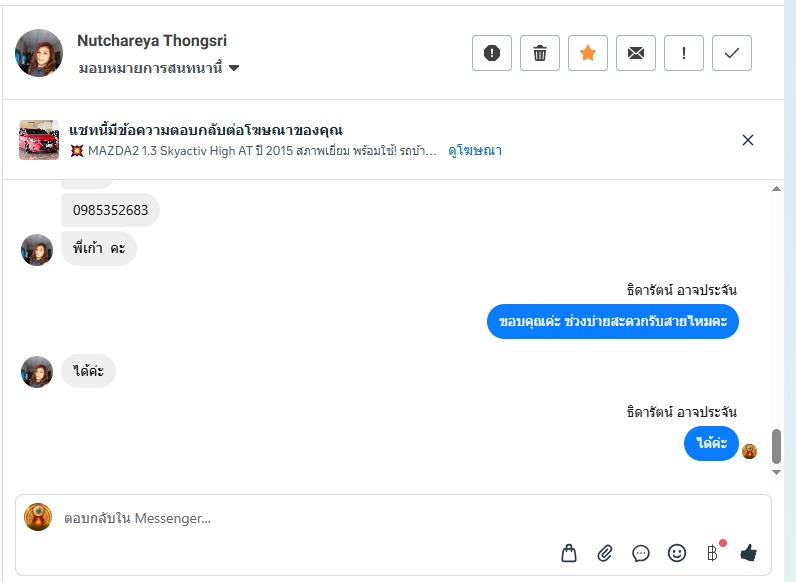Click the Nutchareya Thongsri contact name
Image resolution: width=796 pixels, height=582 pixels.
coord(152,41)
